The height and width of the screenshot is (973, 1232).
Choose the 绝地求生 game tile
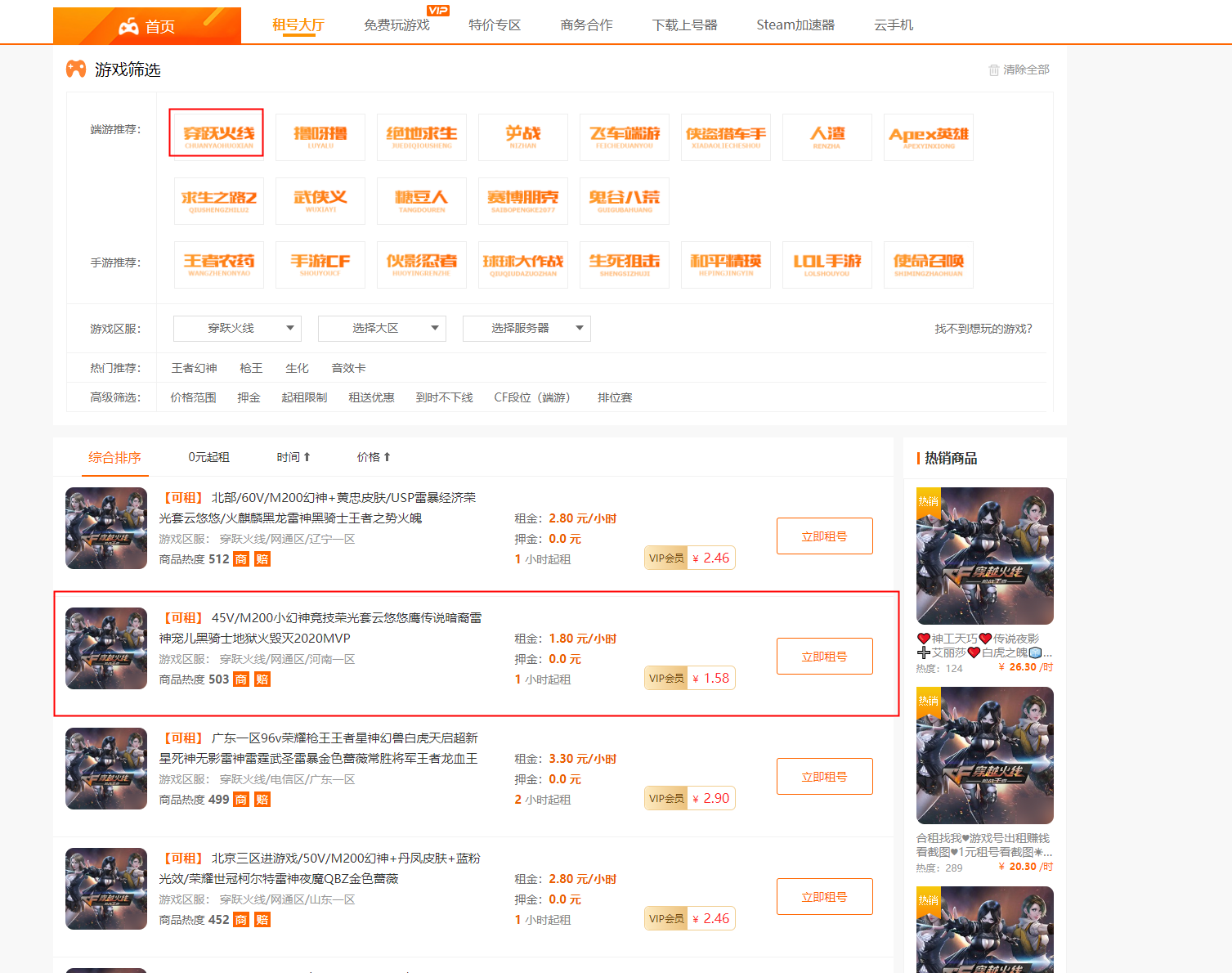421,137
